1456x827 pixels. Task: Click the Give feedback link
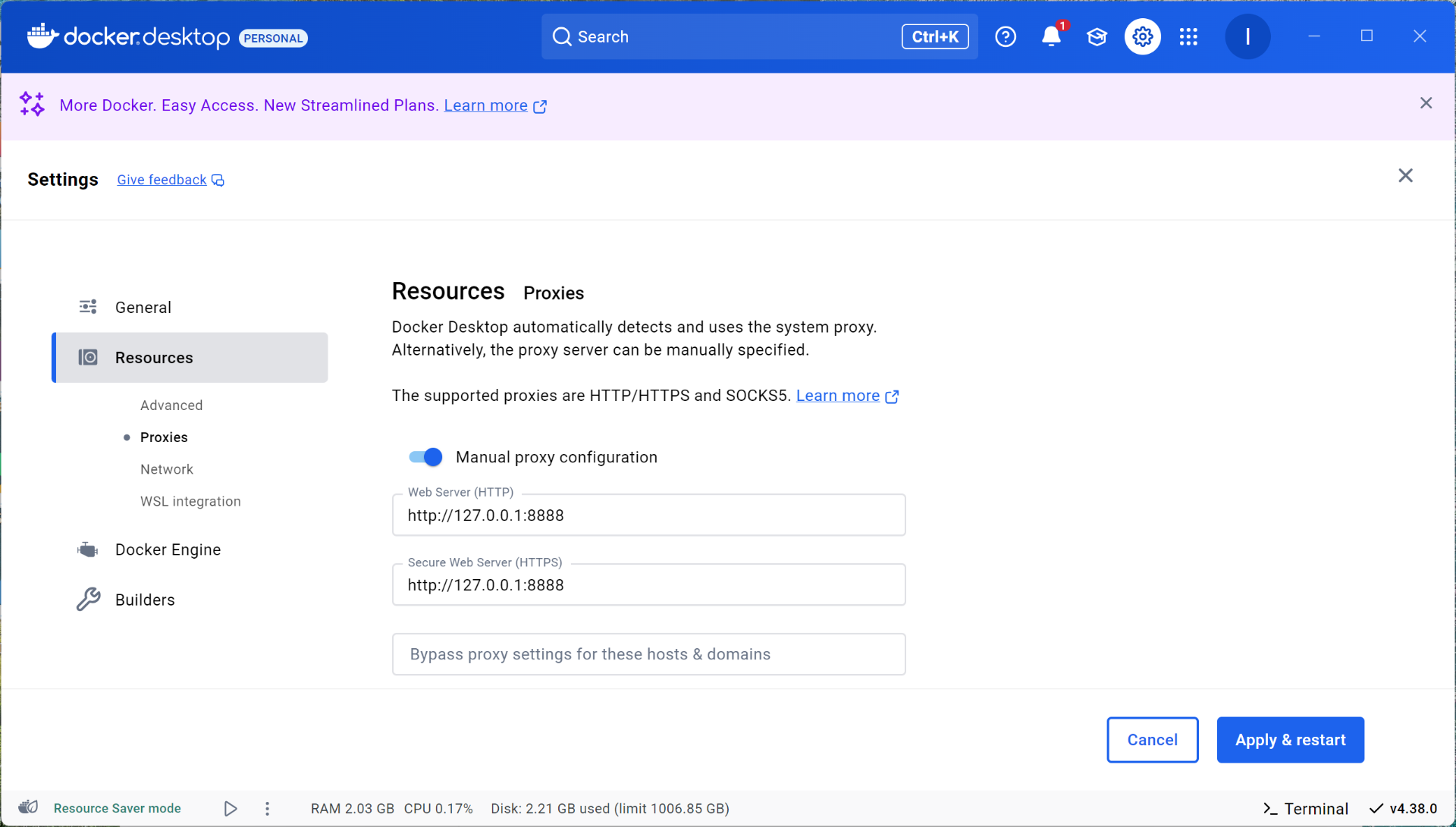162,180
